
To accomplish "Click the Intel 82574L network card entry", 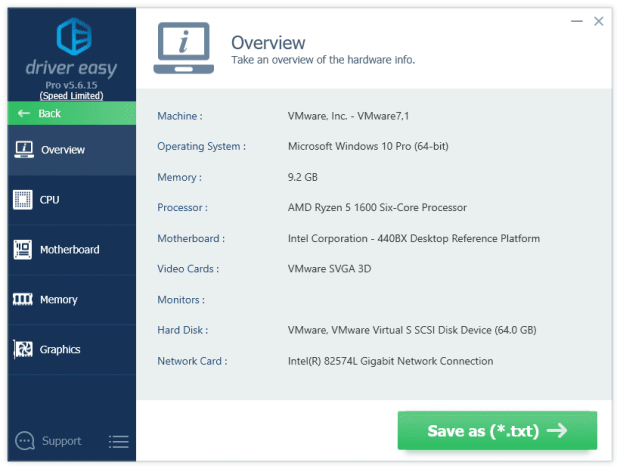I will point(390,361).
